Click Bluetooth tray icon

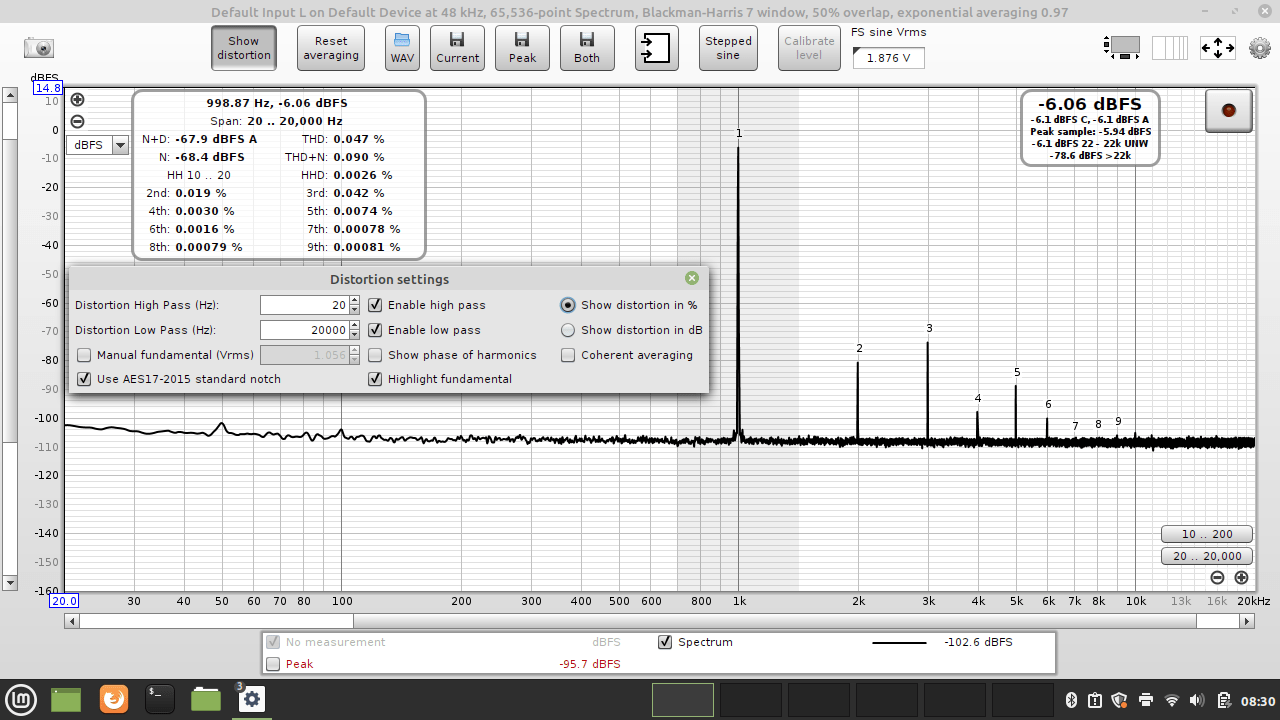[x=1070, y=700]
